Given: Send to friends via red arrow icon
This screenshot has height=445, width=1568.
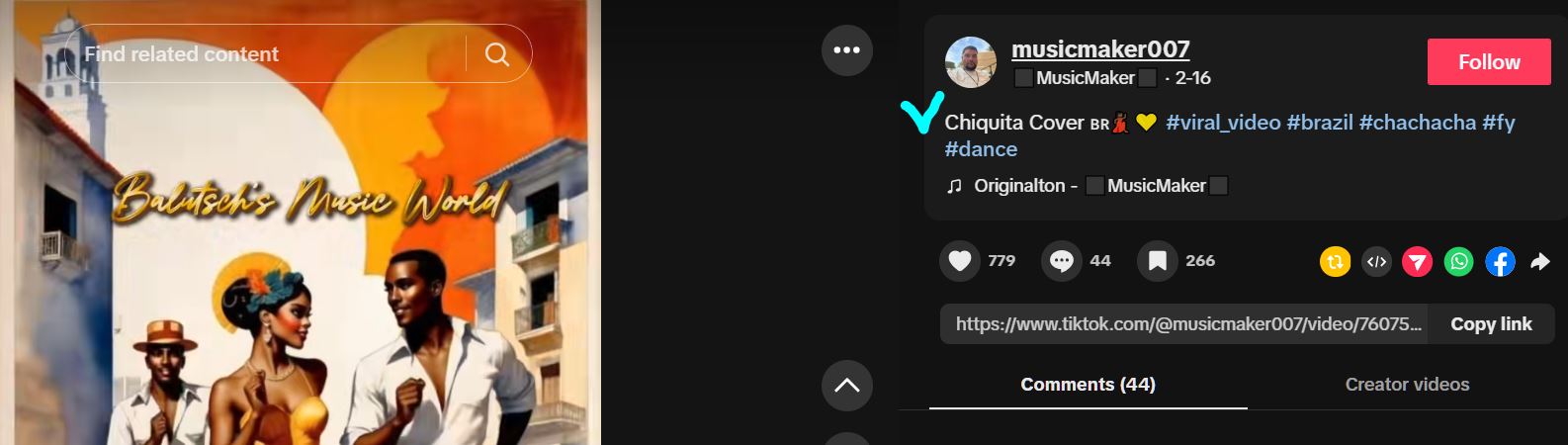Looking at the screenshot, I should [x=1417, y=261].
